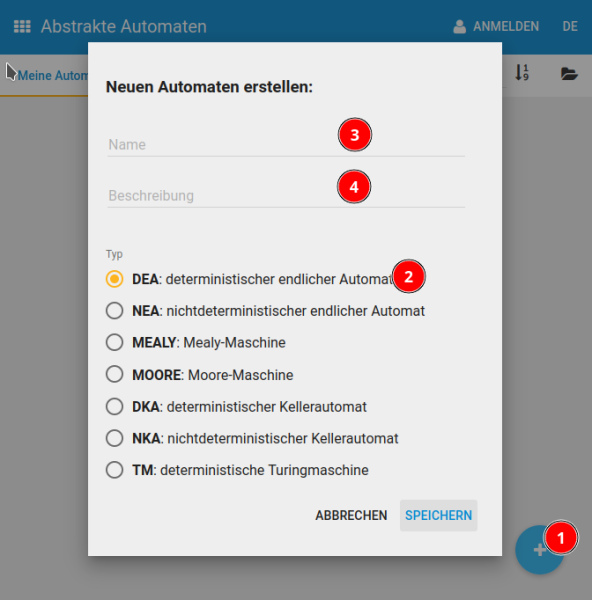This screenshot has width=592, height=600.
Task: Click SPEICHERN to save the automaton
Action: point(439,515)
